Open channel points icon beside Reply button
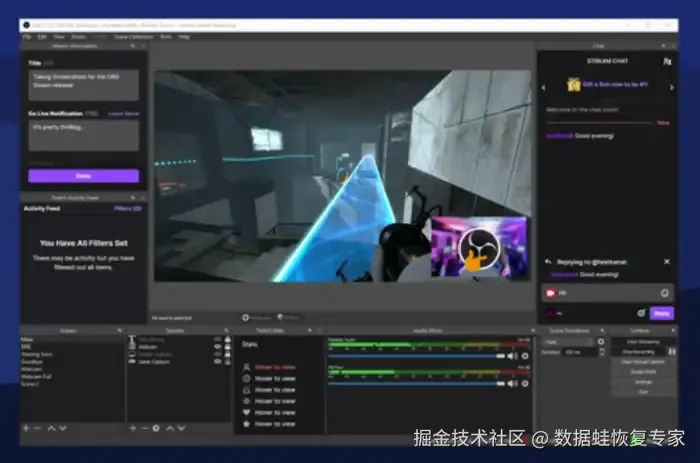This screenshot has height=463, width=700. (641, 313)
